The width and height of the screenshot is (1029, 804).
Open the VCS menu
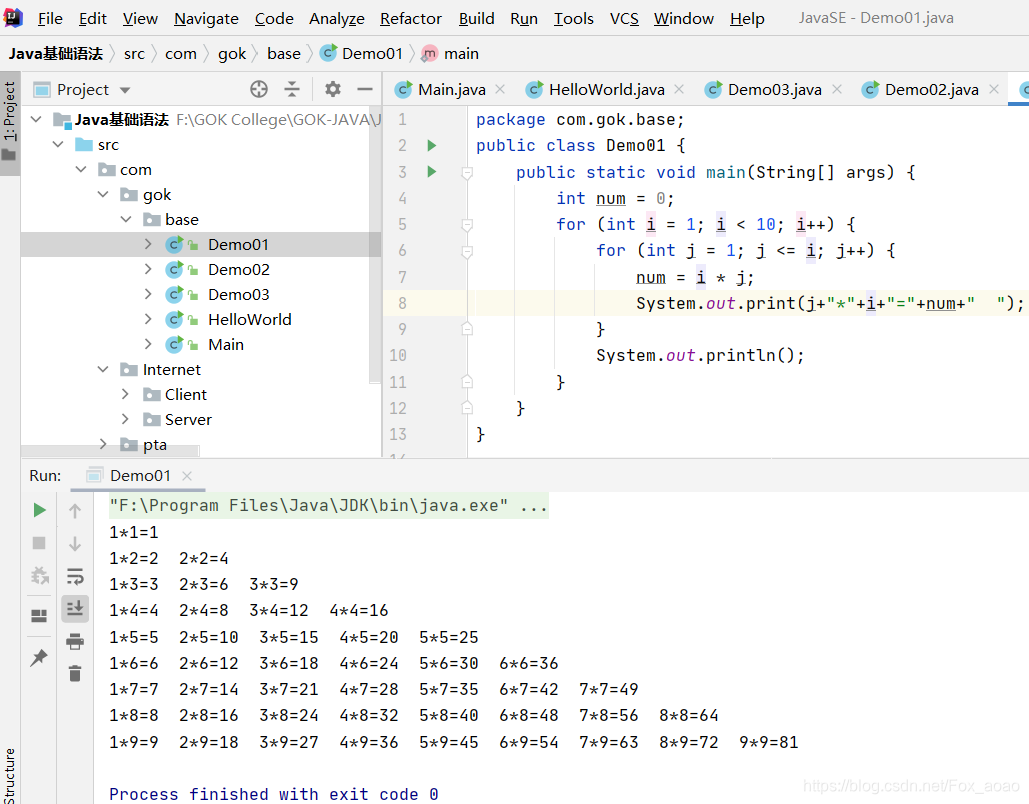624,18
